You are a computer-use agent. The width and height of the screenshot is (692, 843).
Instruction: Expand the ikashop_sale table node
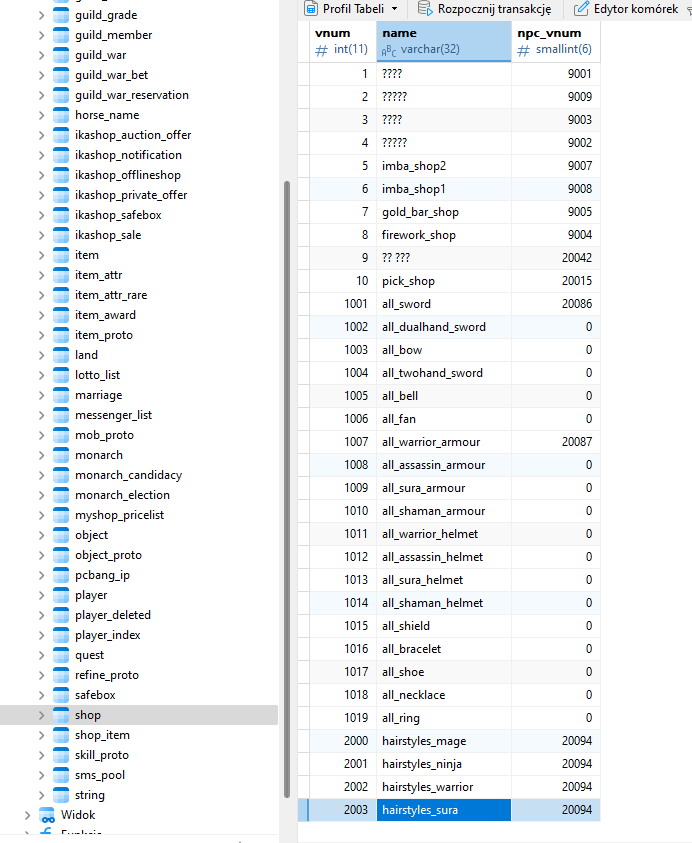[41, 235]
